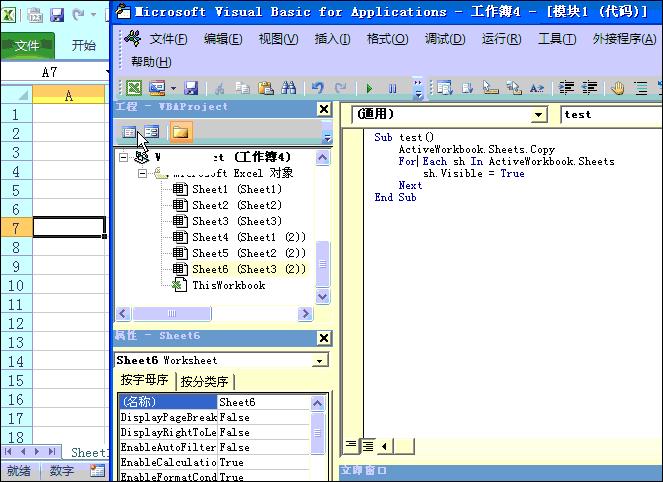Toggle Folders view in project pane

[181, 132]
